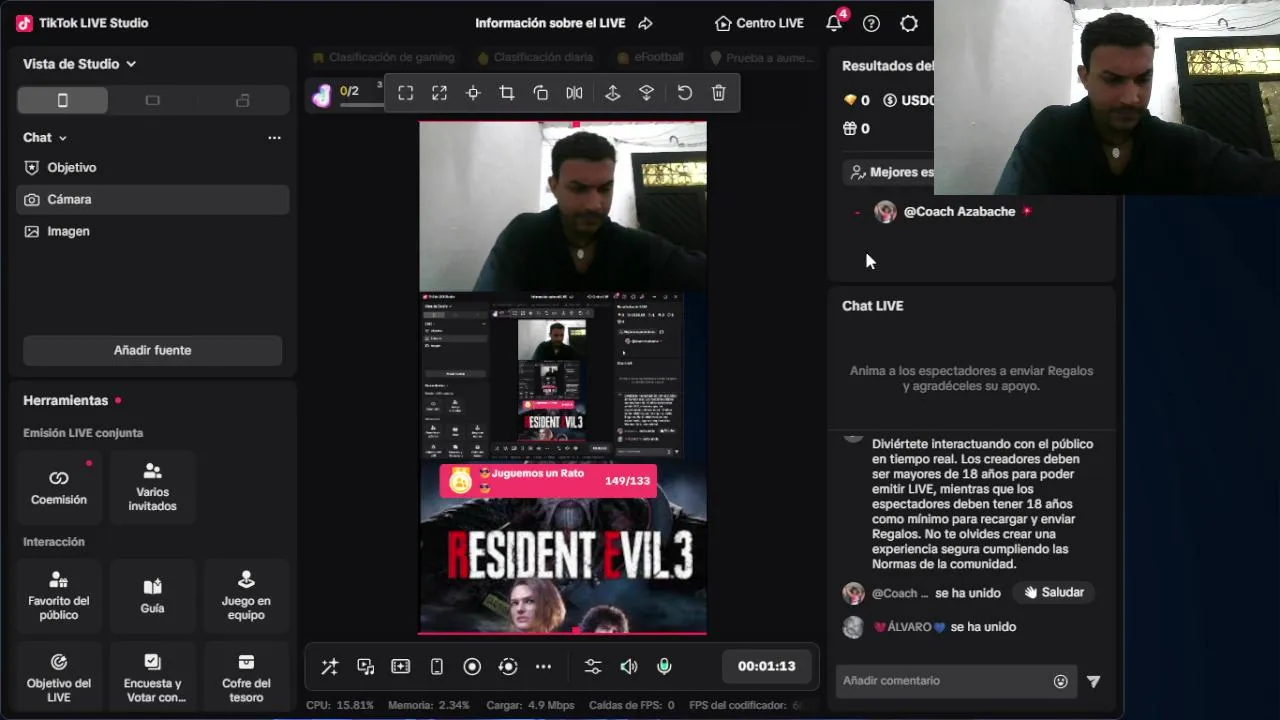Image resolution: width=1280 pixels, height=720 pixels.
Task: Open Centro LIVE
Action: [759, 23]
